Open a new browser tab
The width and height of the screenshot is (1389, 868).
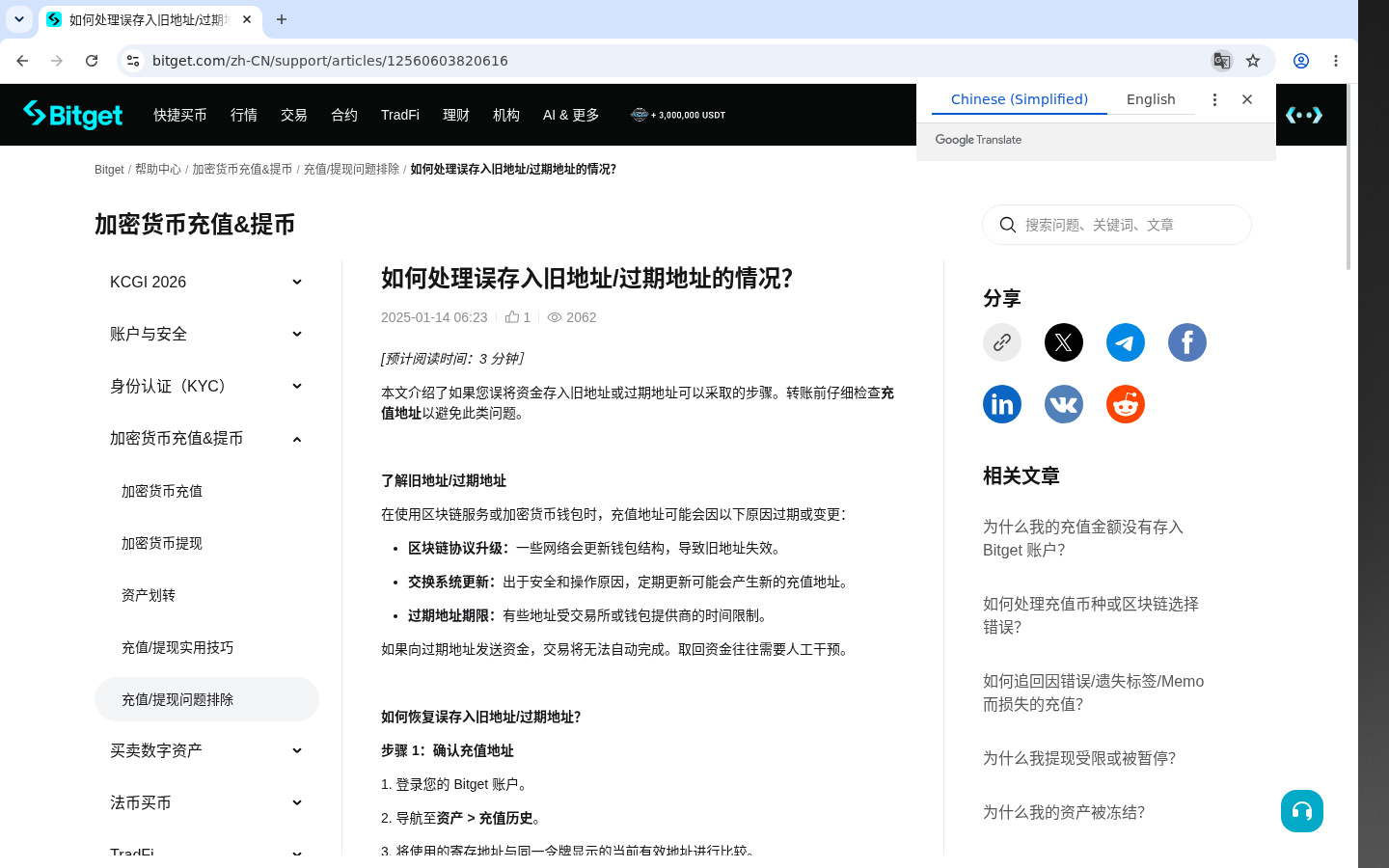(x=282, y=19)
